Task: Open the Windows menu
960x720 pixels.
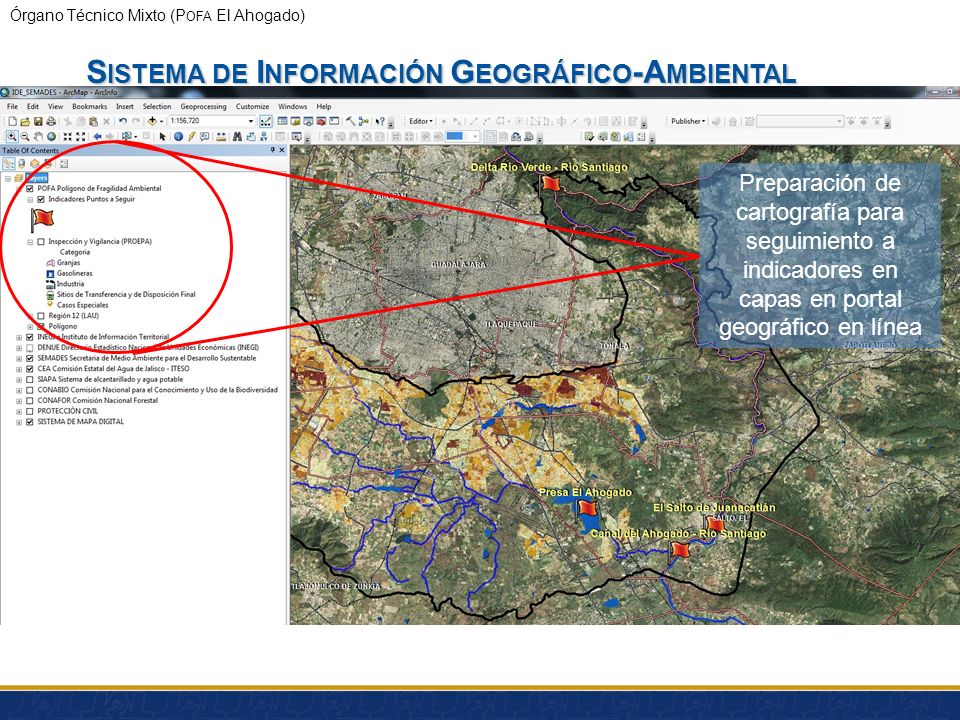Action: [x=293, y=107]
